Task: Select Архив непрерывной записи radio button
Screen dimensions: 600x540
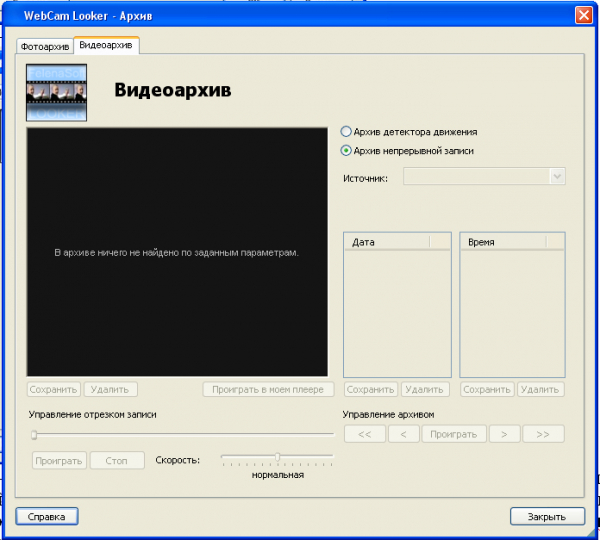Action: point(407,151)
